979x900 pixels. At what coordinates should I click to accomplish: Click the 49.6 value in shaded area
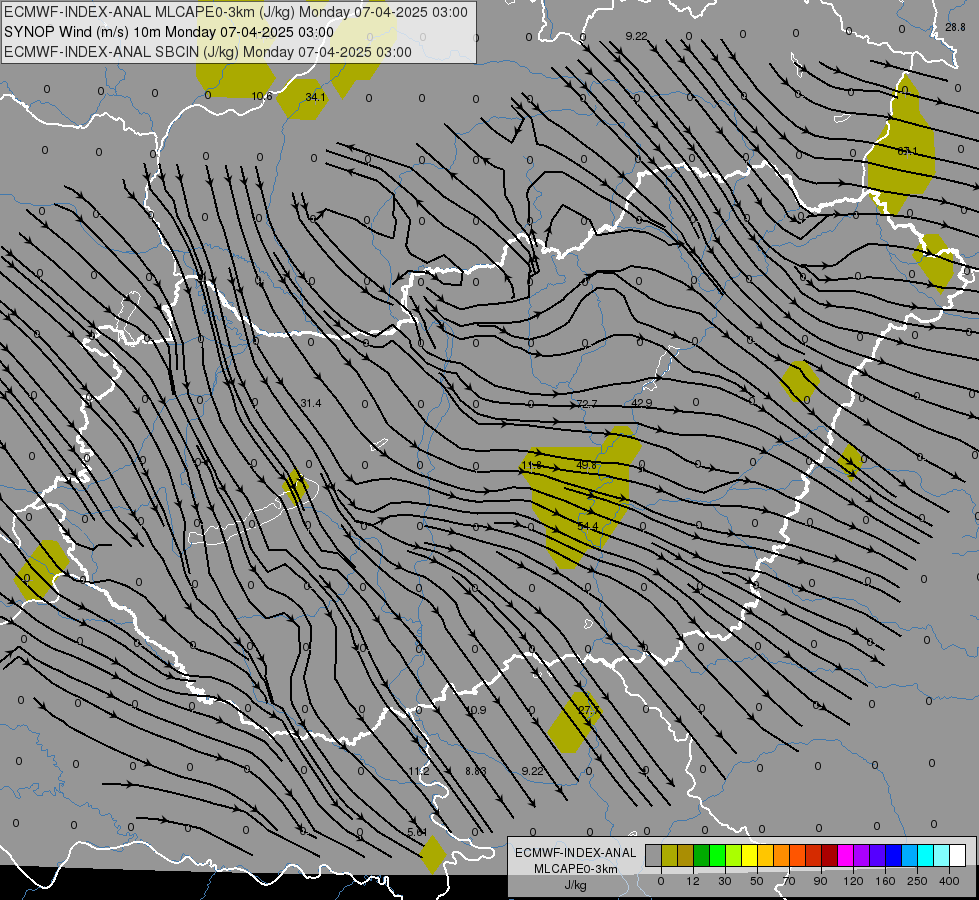click(586, 465)
